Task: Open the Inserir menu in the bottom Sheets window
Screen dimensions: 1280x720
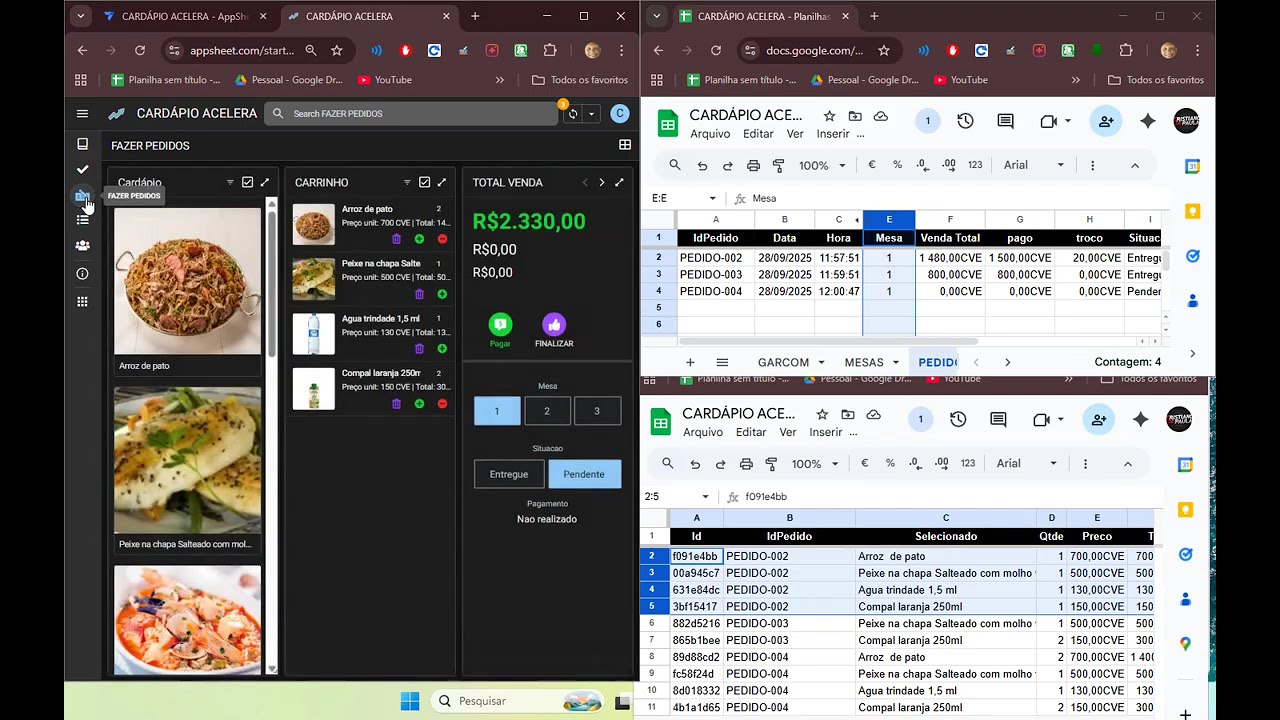Action: pos(826,432)
